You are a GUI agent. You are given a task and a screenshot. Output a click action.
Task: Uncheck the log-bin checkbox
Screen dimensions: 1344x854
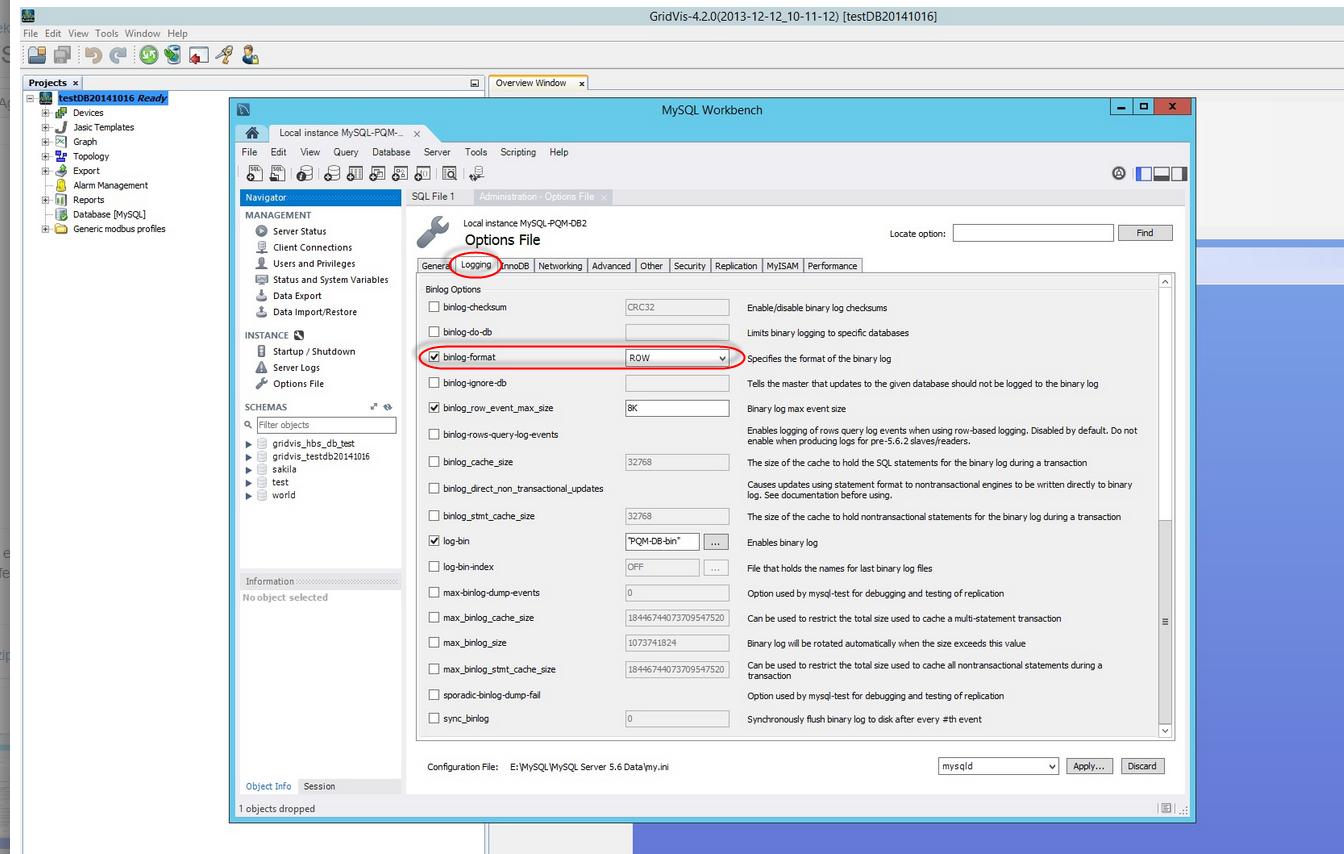[434, 541]
